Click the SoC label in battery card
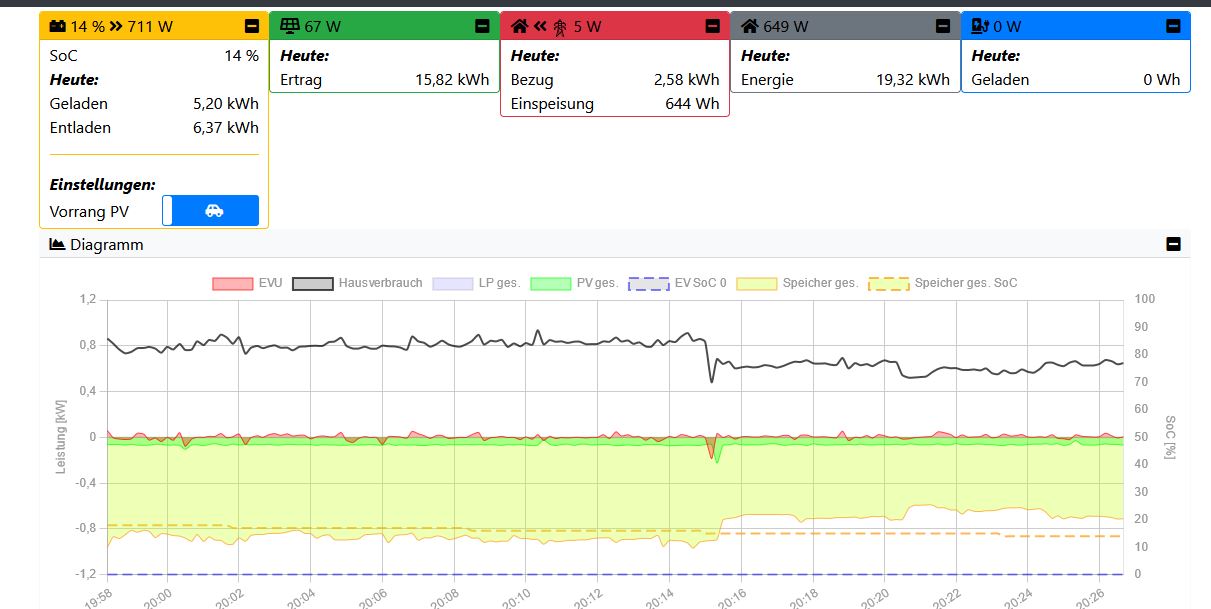 click(x=63, y=56)
